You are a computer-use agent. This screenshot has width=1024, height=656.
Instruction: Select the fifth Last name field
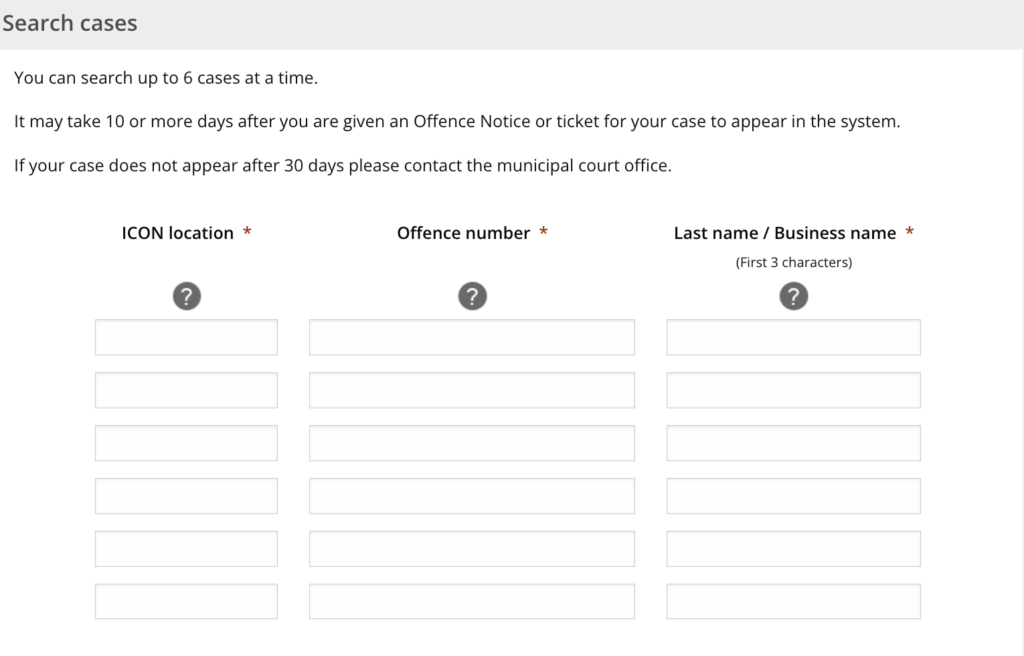pos(793,548)
